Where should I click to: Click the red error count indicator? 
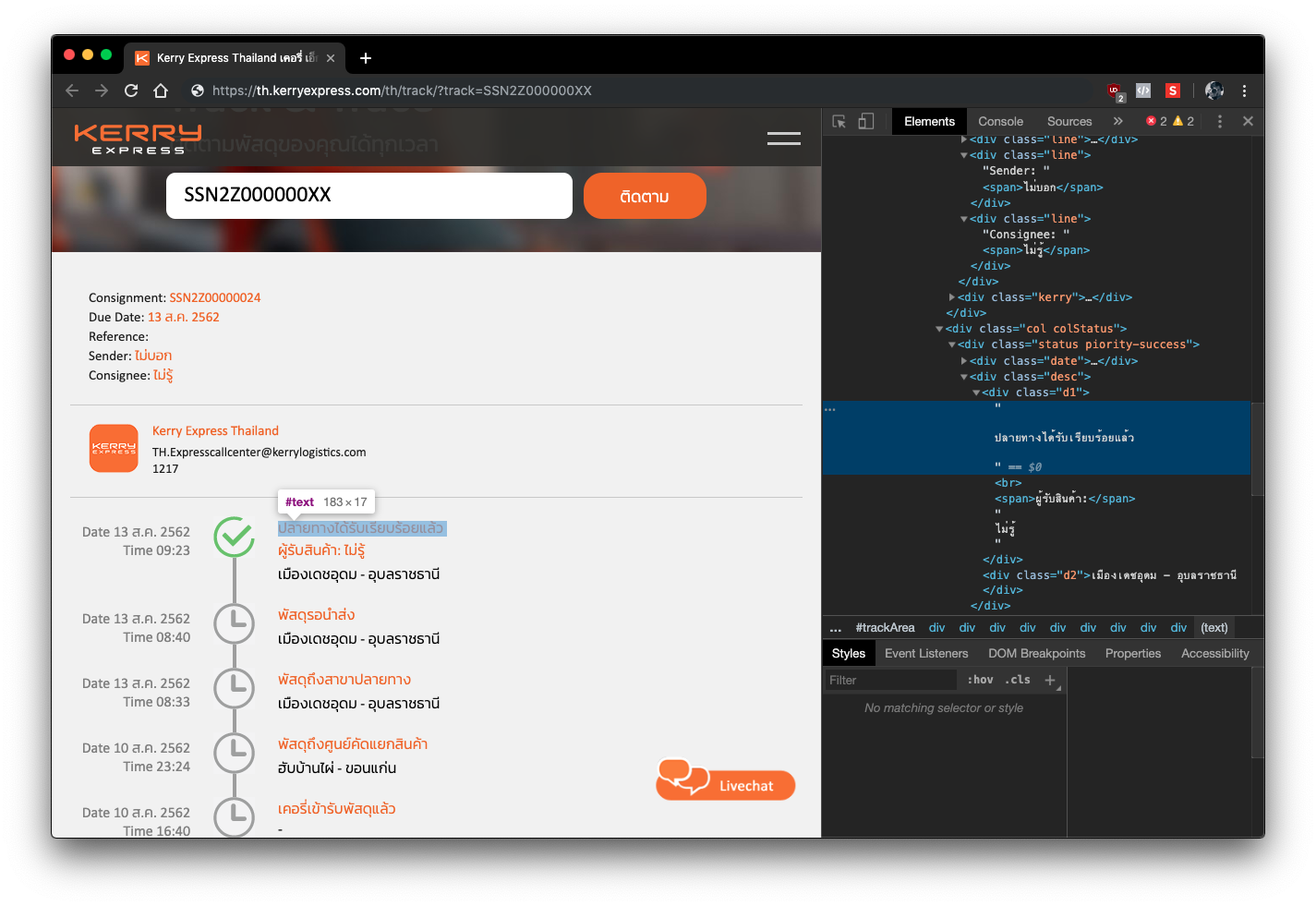(x=1156, y=121)
